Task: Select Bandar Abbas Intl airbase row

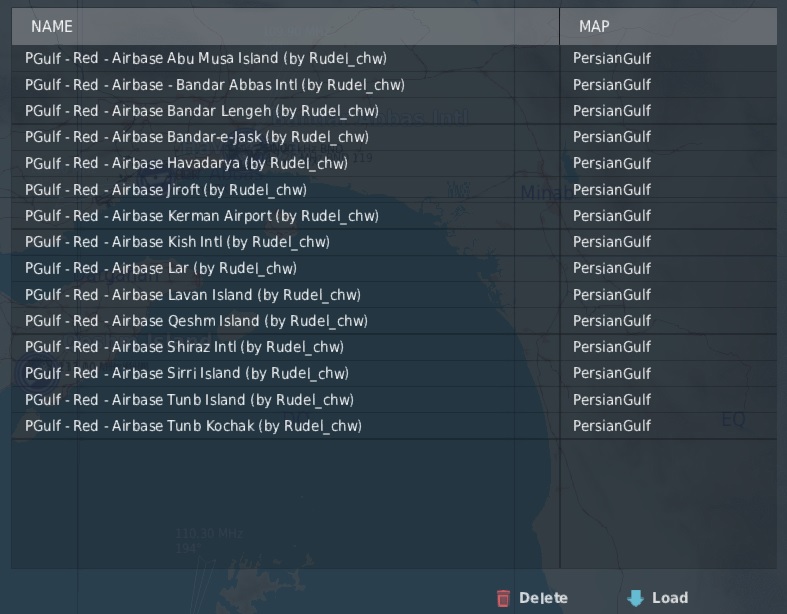Action: pyautogui.click(x=215, y=85)
